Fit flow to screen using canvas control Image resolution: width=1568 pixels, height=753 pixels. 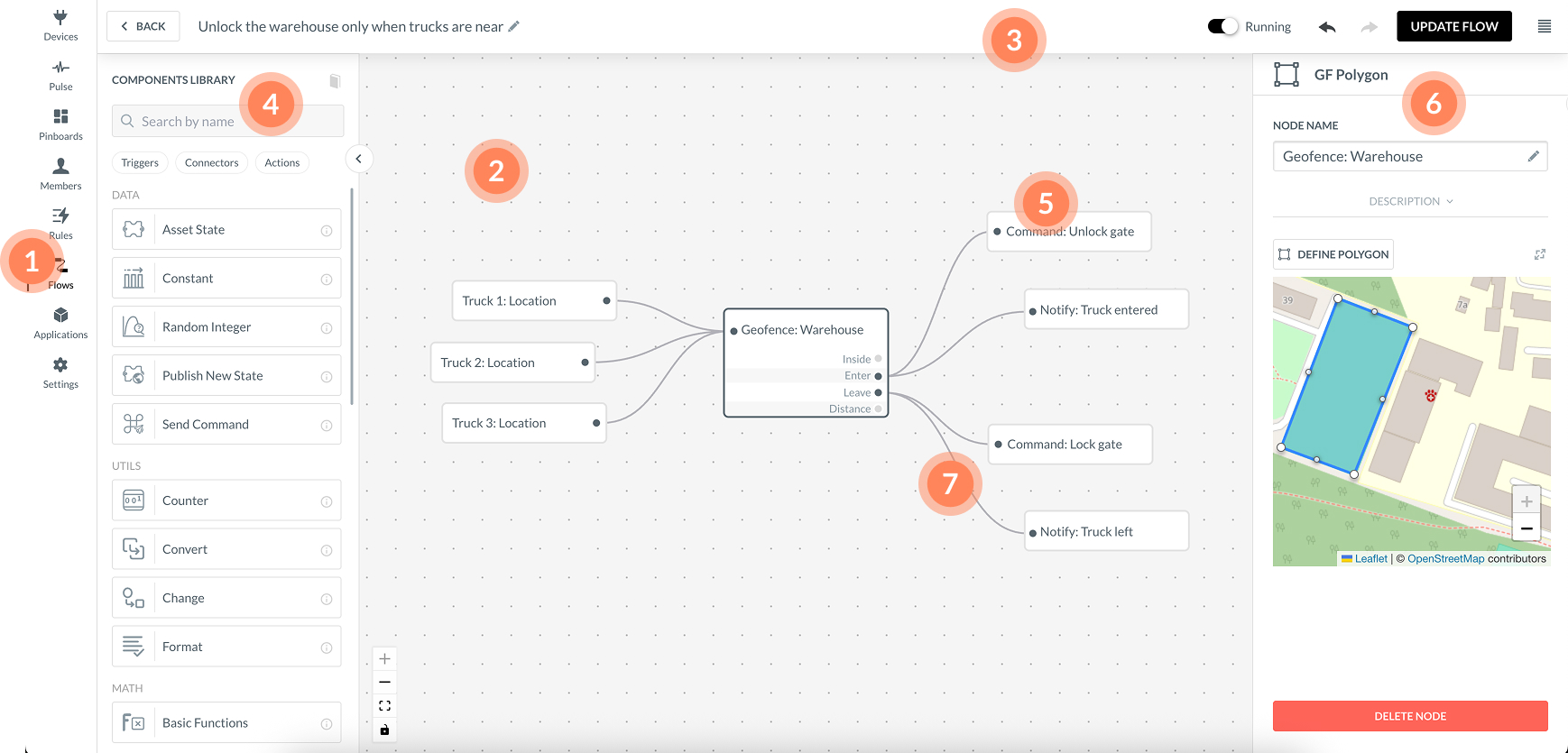[x=384, y=706]
